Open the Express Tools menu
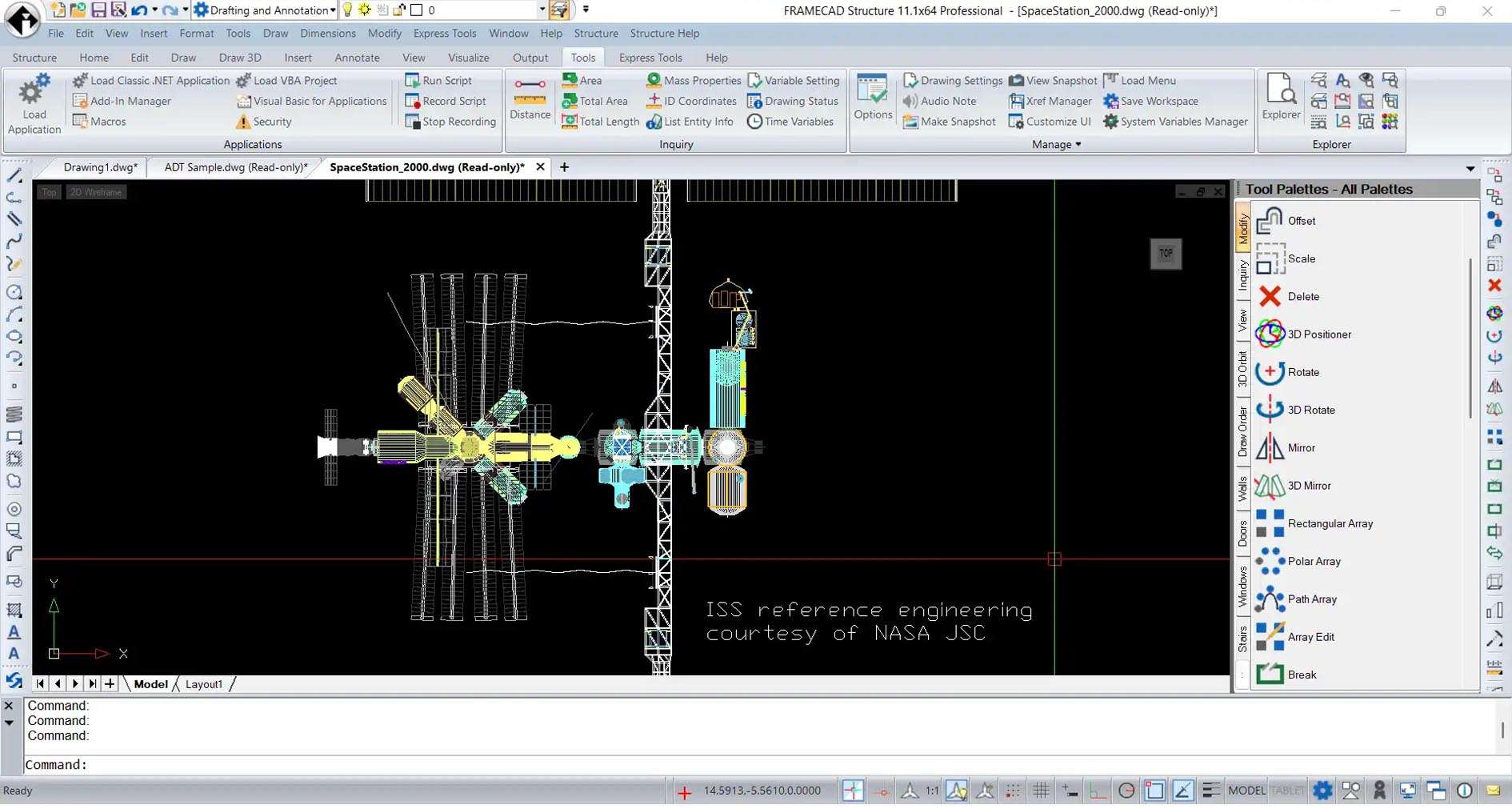 (x=444, y=34)
